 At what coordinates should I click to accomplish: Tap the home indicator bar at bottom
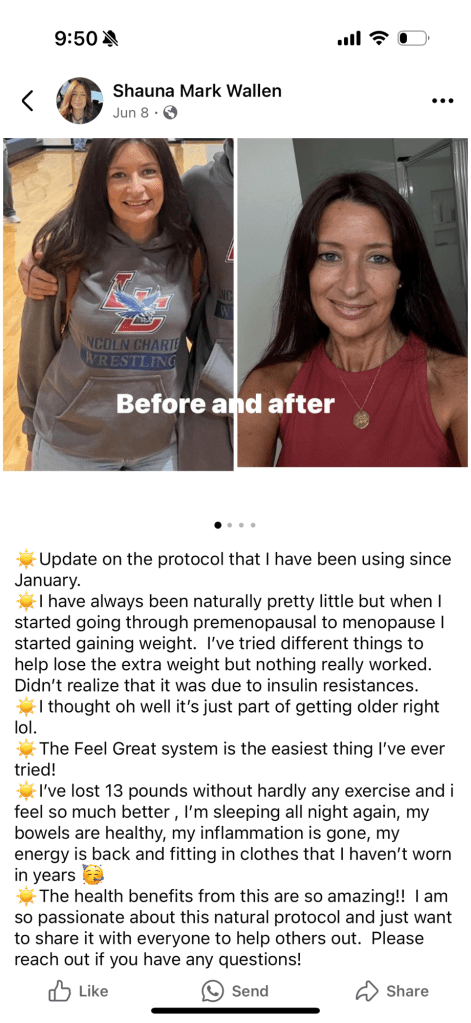coord(236,1011)
